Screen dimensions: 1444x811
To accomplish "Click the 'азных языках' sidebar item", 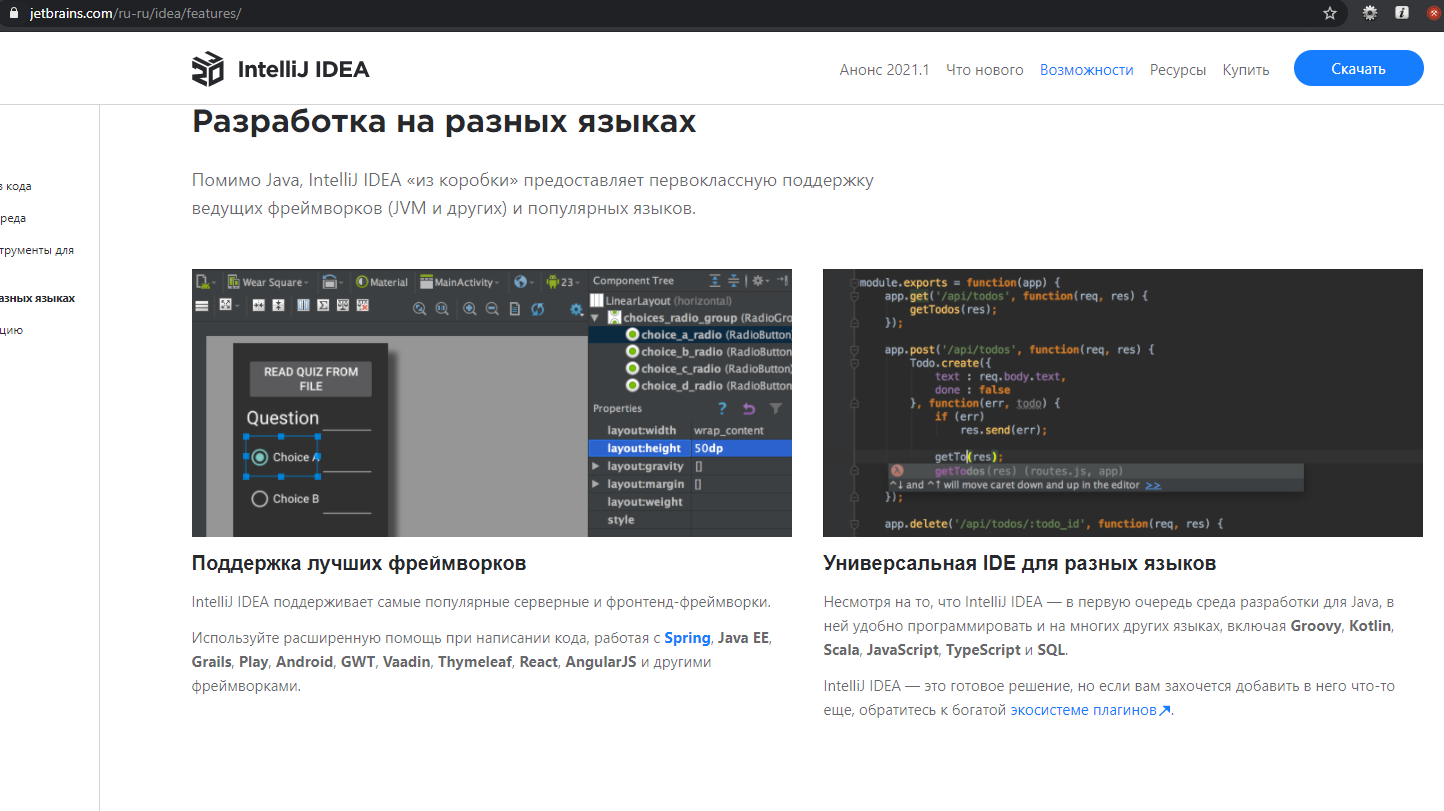I will (x=37, y=298).
